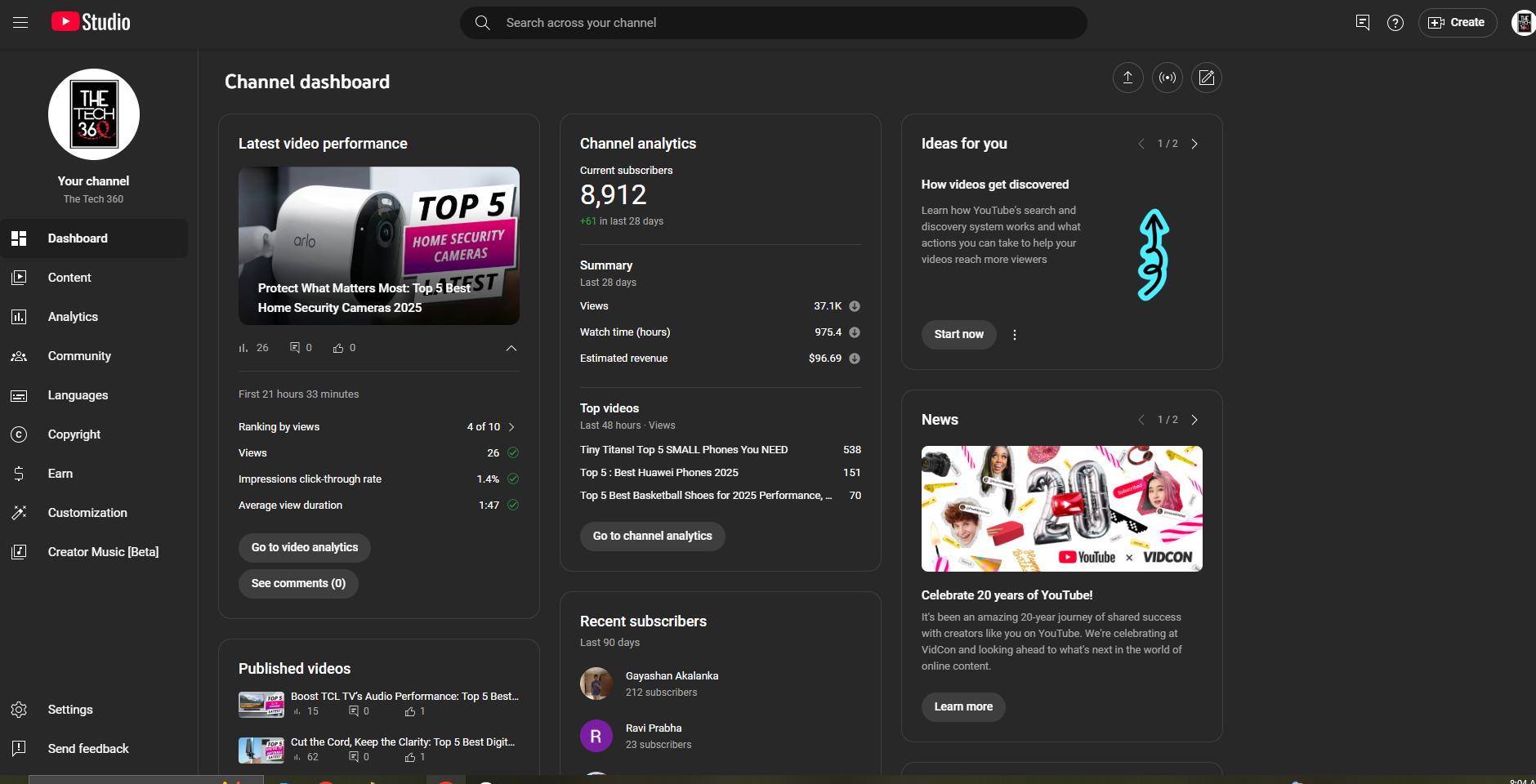Viewport: 1536px width, 784px height.
Task: Click the Go live icon
Action: coord(1168,78)
